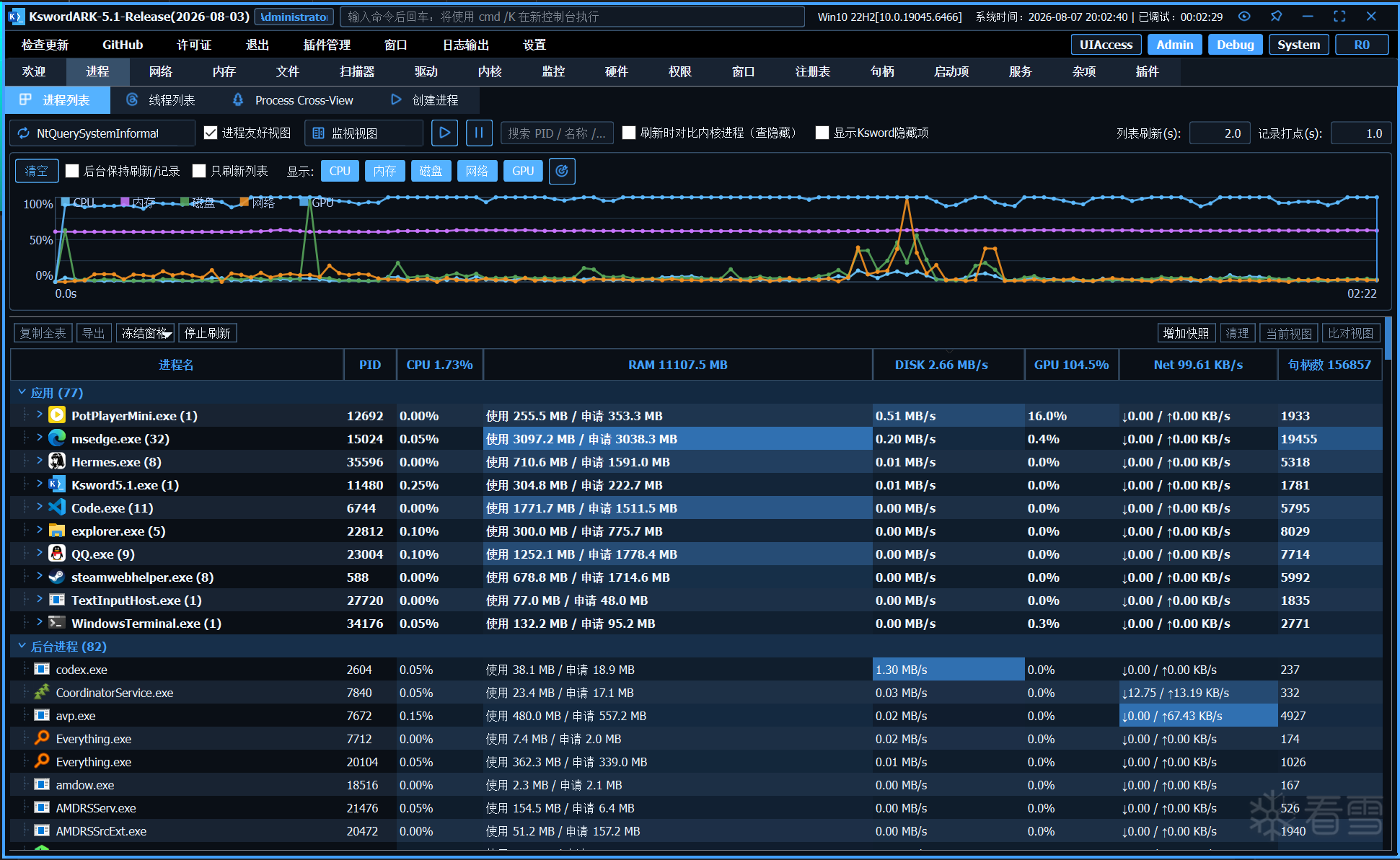Click the Hermes.exe process icon

coord(57,461)
